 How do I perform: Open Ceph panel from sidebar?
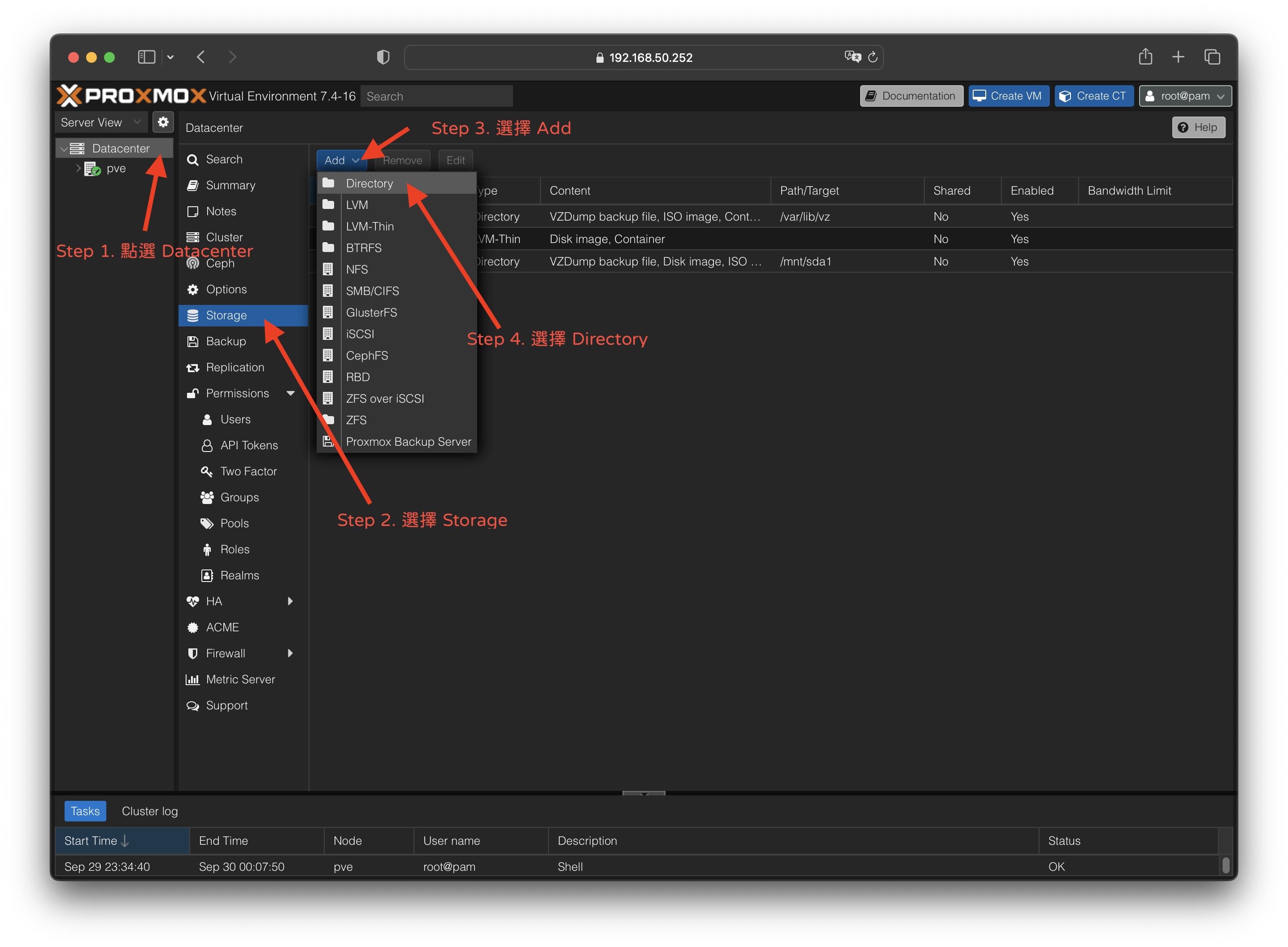pyautogui.click(x=220, y=264)
